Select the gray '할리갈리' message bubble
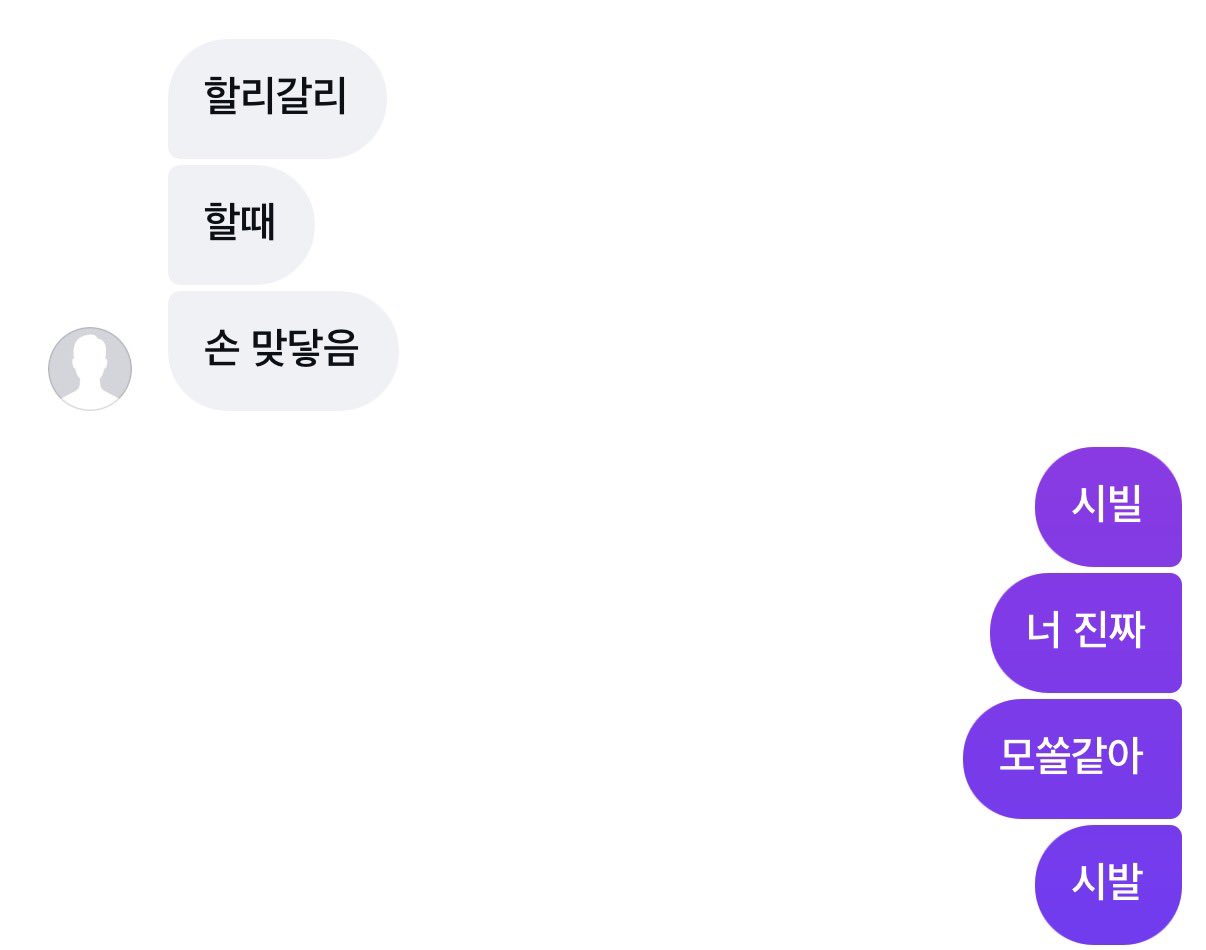Screen dimensions: 1206x950 [276, 99]
